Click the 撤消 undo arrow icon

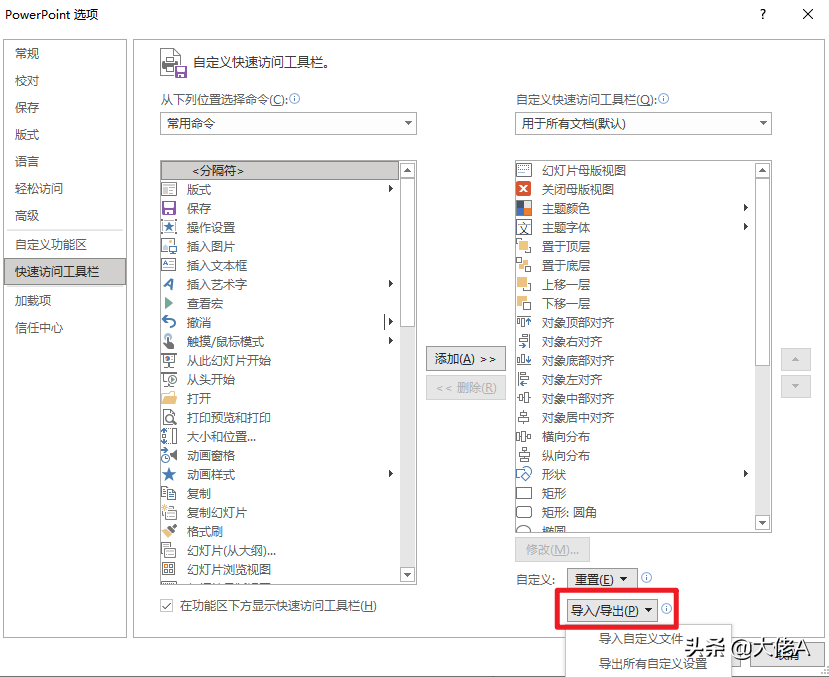169,322
